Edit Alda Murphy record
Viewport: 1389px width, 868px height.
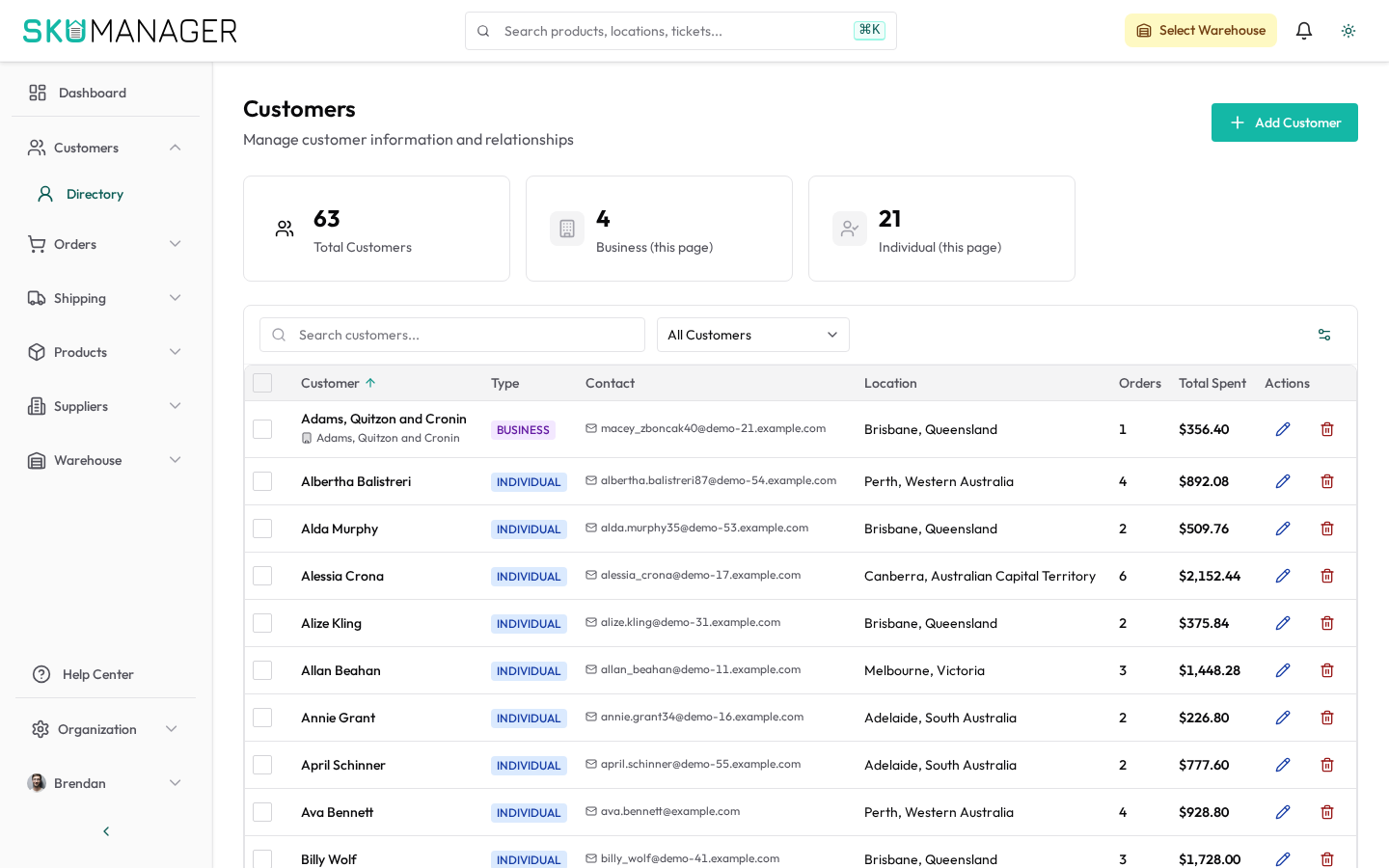click(1283, 529)
